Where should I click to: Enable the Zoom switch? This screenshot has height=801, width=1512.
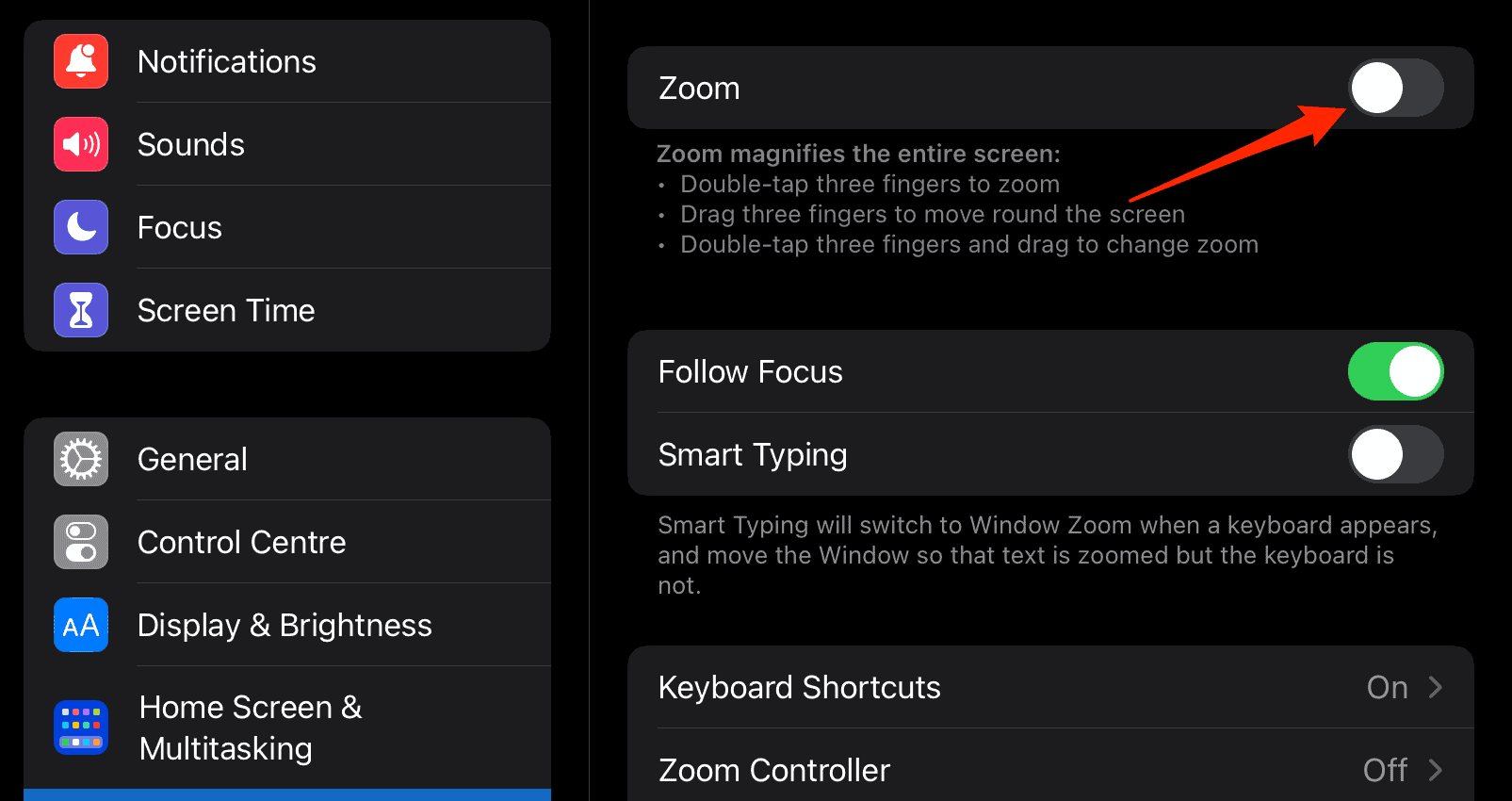click(1395, 88)
